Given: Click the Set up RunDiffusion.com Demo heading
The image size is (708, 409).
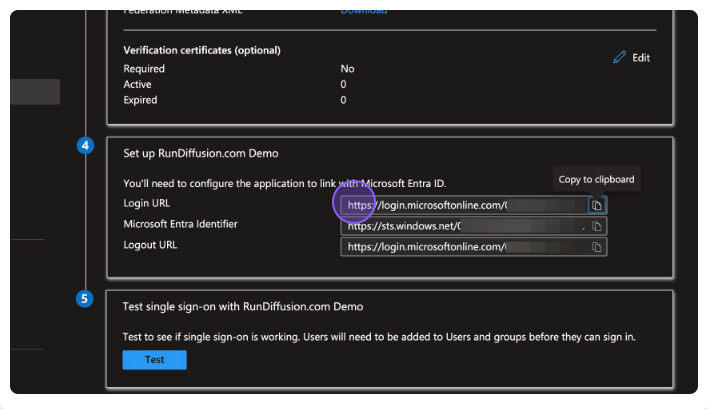Looking at the screenshot, I should click(x=200, y=153).
